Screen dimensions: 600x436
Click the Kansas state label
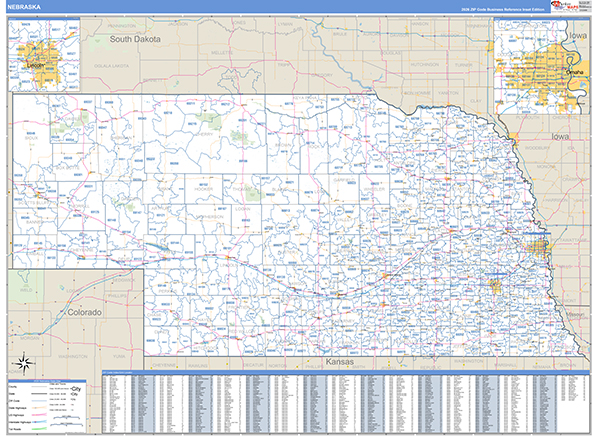(x=340, y=361)
